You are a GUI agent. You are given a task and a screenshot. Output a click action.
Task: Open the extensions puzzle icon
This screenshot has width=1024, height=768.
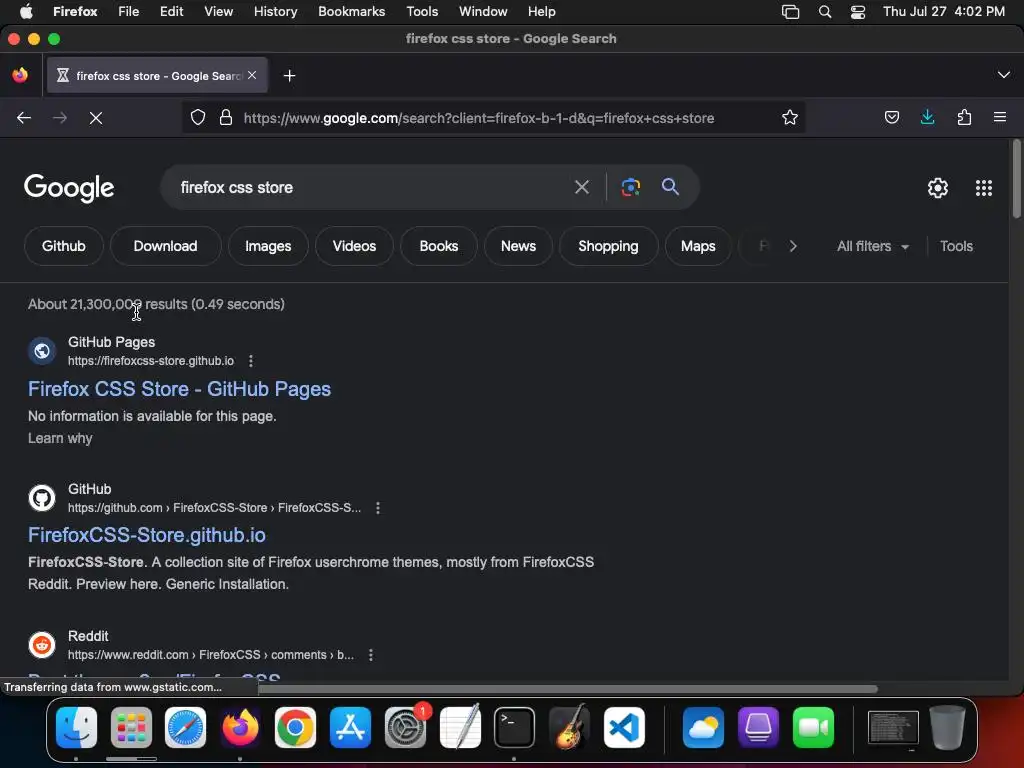(x=964, y=118)
